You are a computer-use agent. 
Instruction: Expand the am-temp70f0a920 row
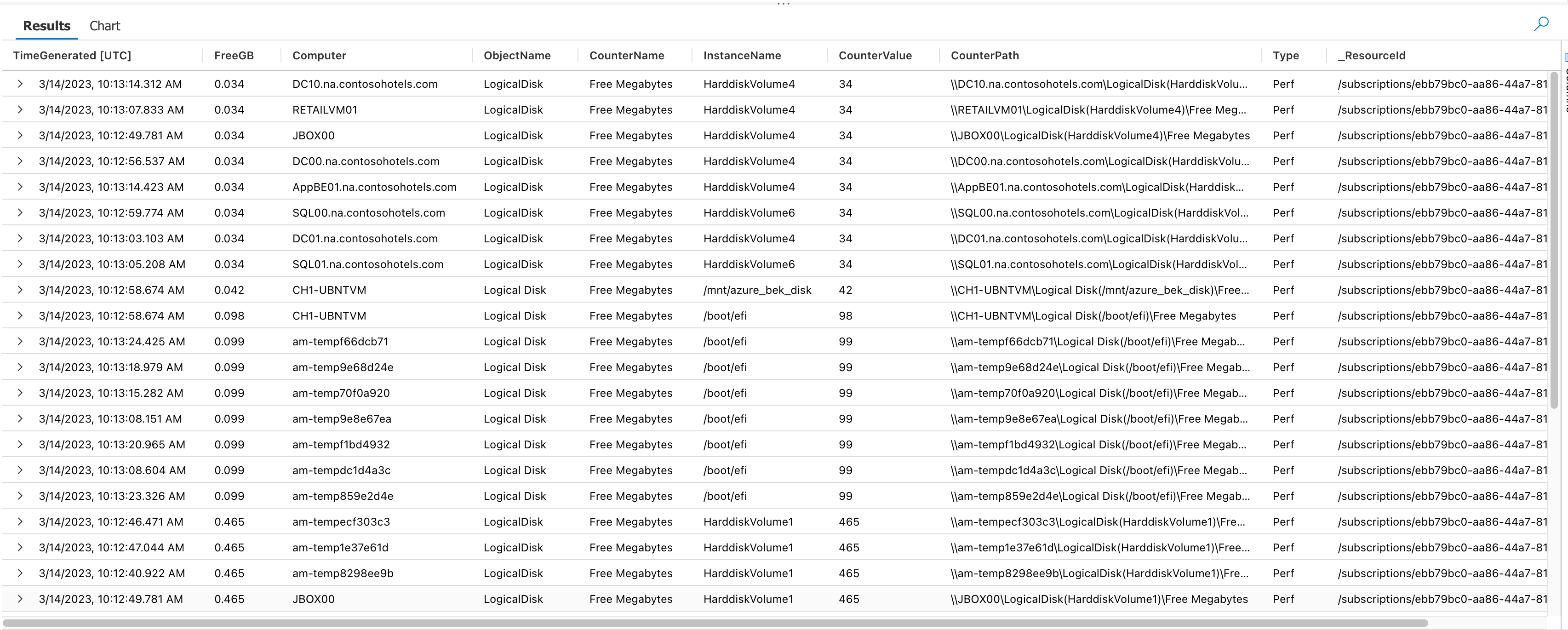click(20, 393)
